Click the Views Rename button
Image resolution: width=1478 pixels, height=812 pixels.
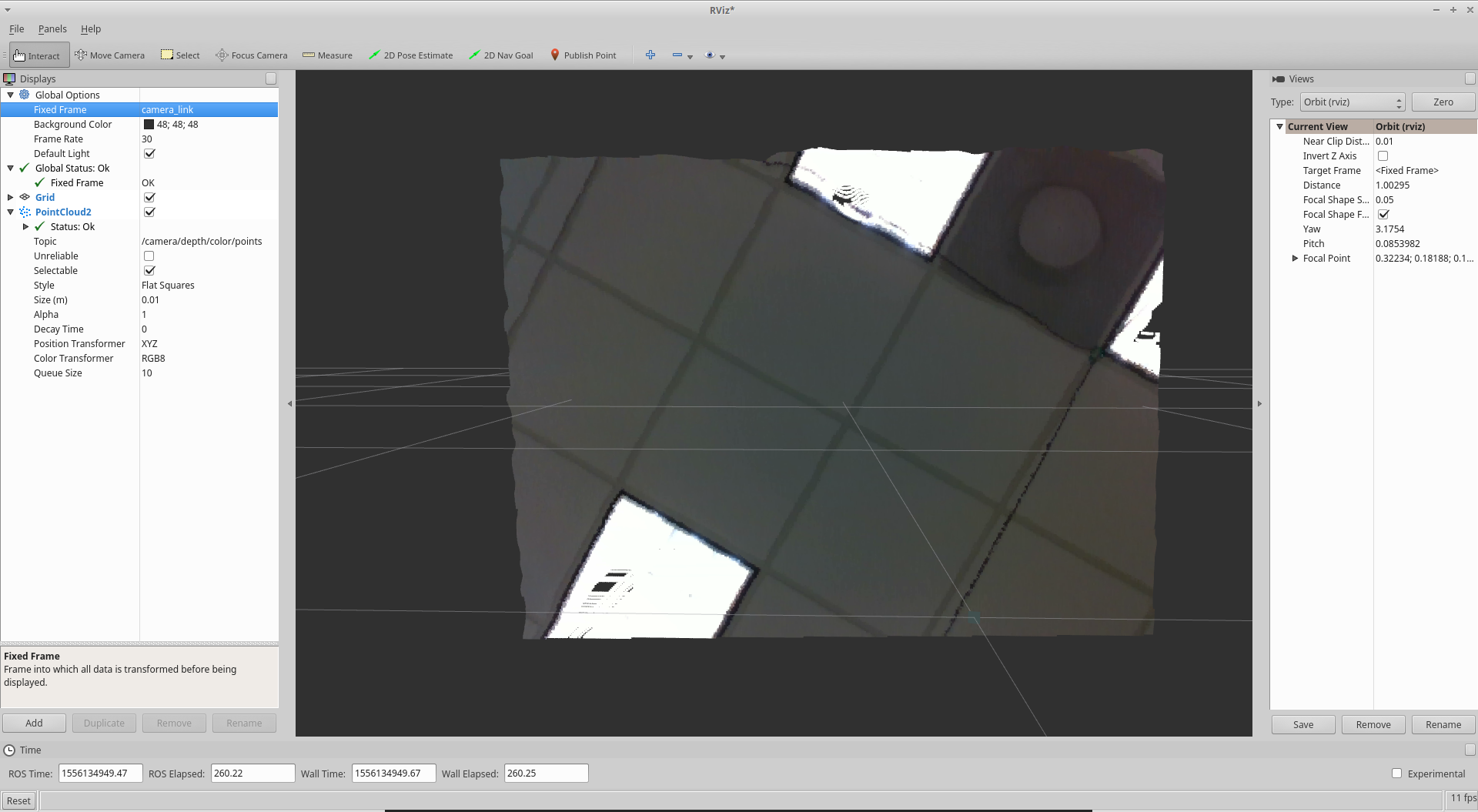[1443, 724]
